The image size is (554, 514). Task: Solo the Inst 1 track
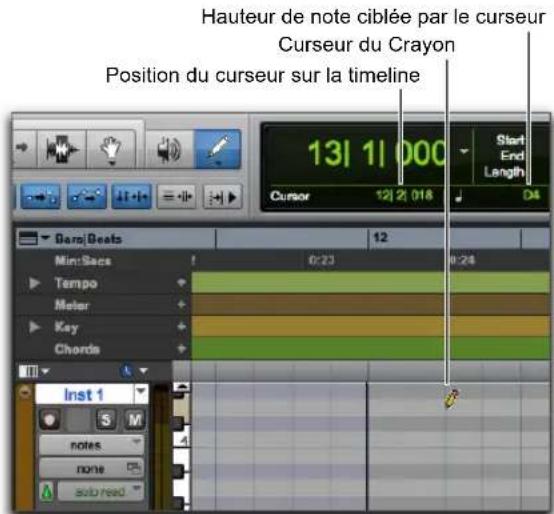(106, 419)
